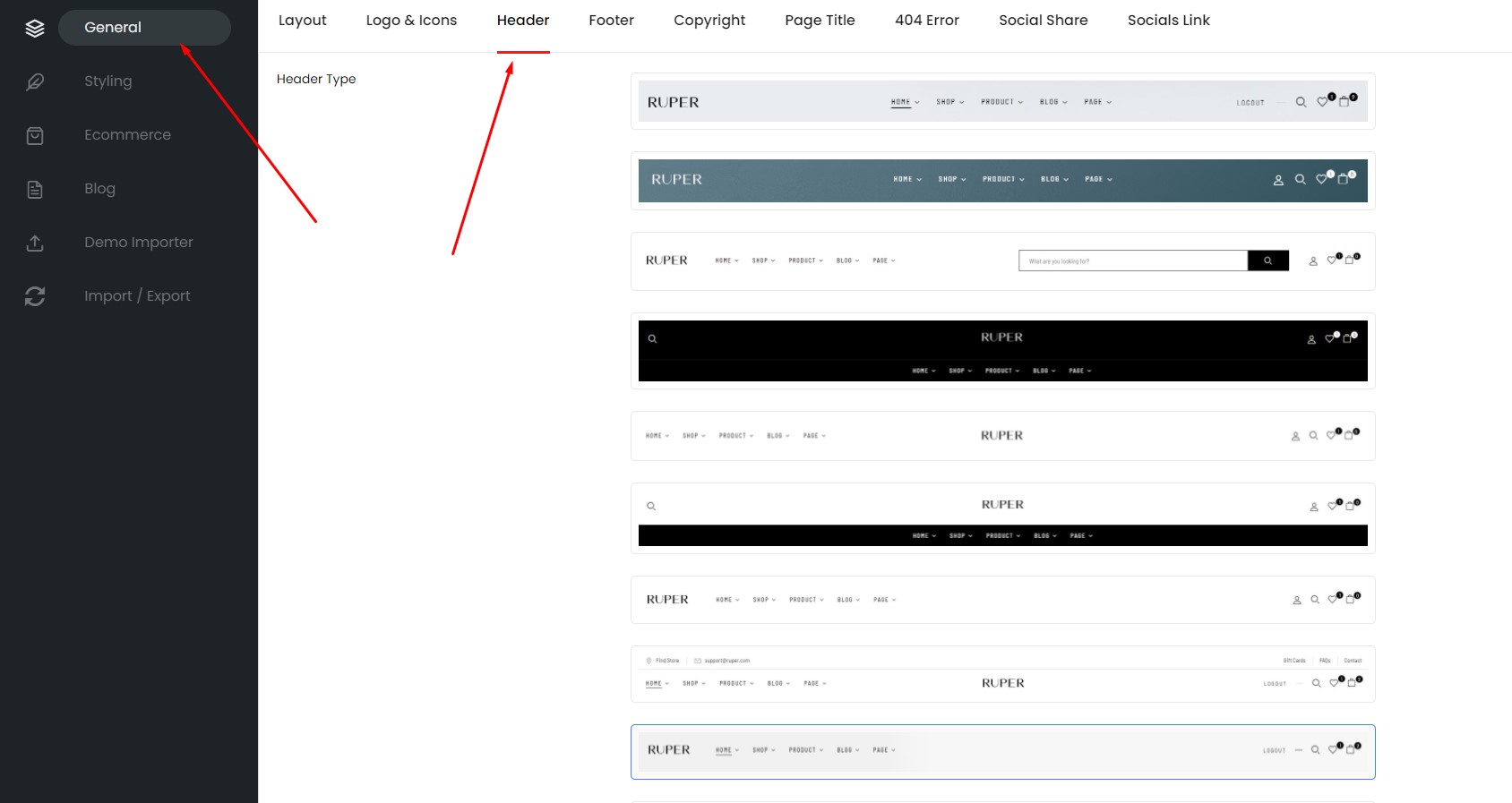Go to the Copyright tab
The image size is (1512, 803).
[709, 21]
